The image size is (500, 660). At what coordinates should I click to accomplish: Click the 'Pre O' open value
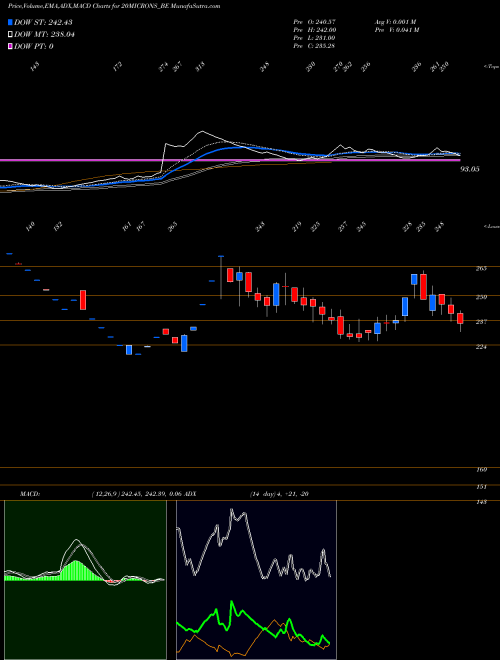[314, 22]
